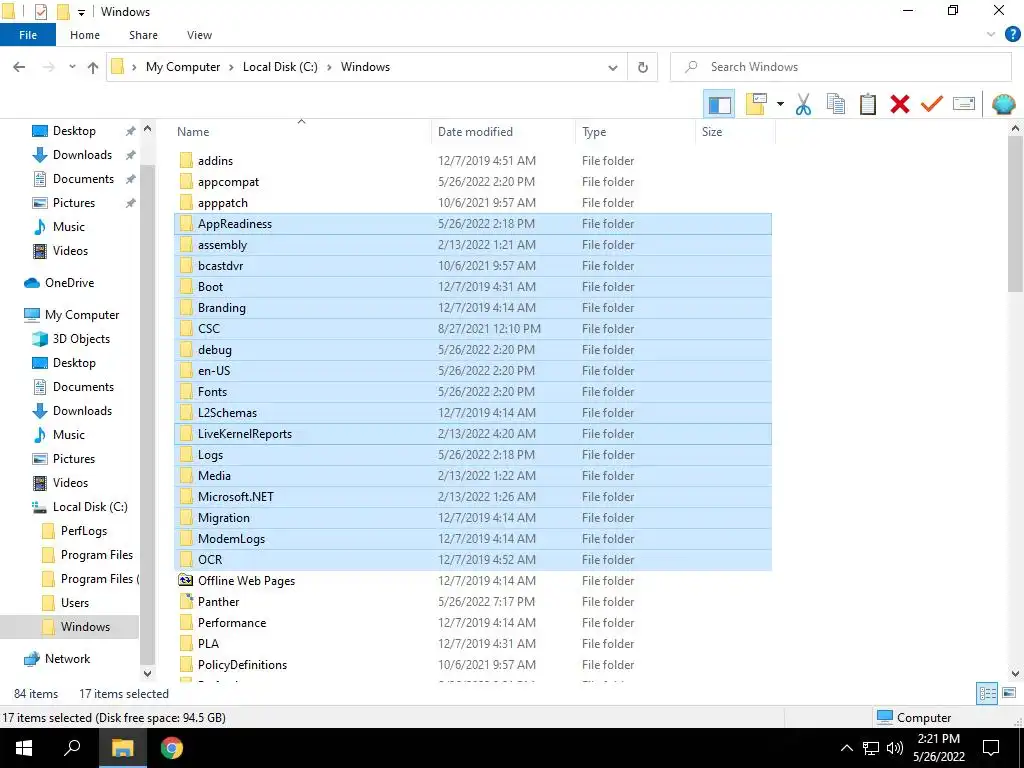
Task: Click the New Folder icon in title bar
Action: click(63, 12)
